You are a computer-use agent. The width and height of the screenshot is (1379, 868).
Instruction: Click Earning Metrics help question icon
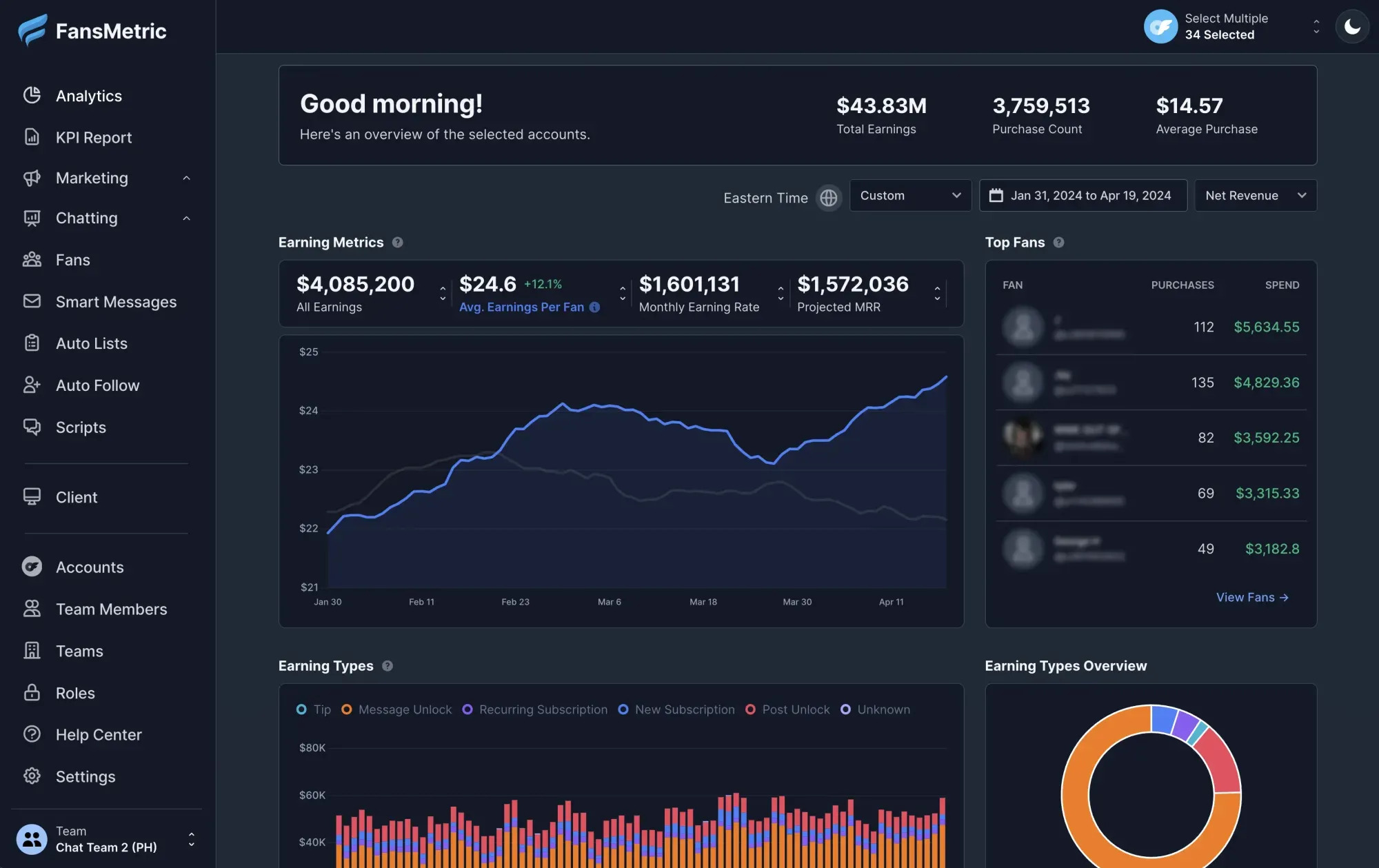397,243
